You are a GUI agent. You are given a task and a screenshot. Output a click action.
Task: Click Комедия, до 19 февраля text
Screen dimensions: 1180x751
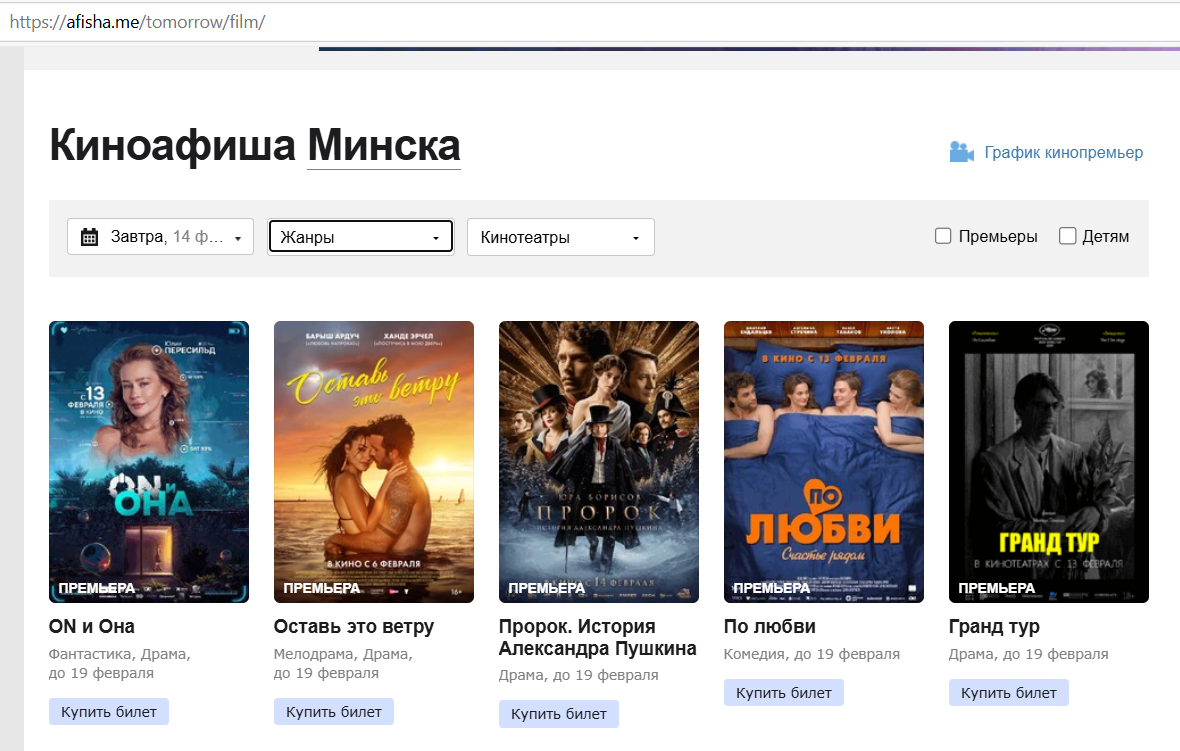[x=812, y=654]
